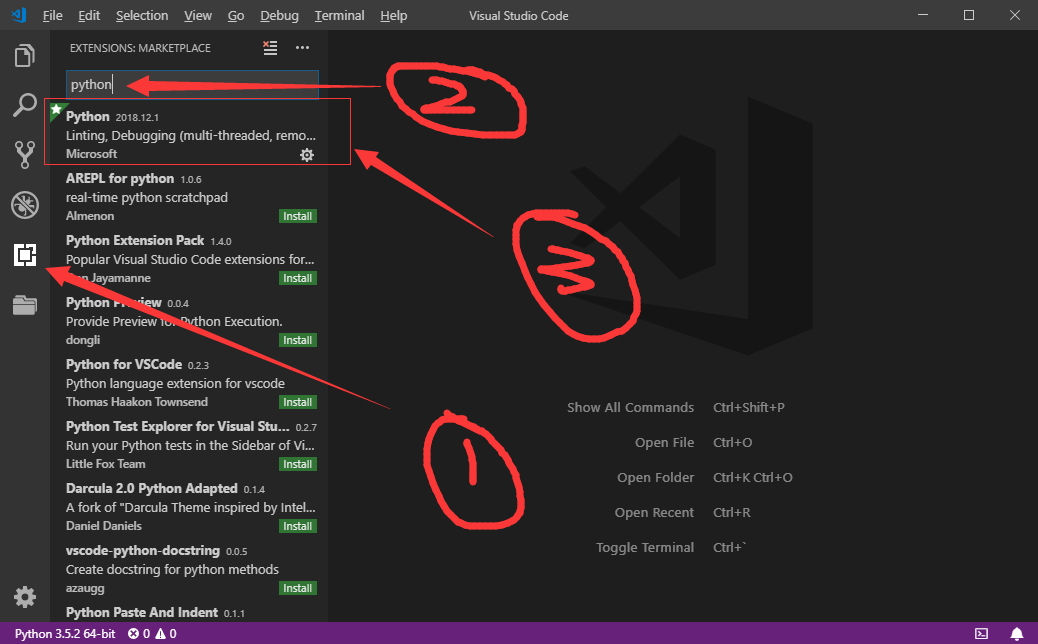Image resolution: width=1038 pixels, height=644 pixels.
Task: Open the More Actions ellipsis menu
Action: [x=302, y=48]
